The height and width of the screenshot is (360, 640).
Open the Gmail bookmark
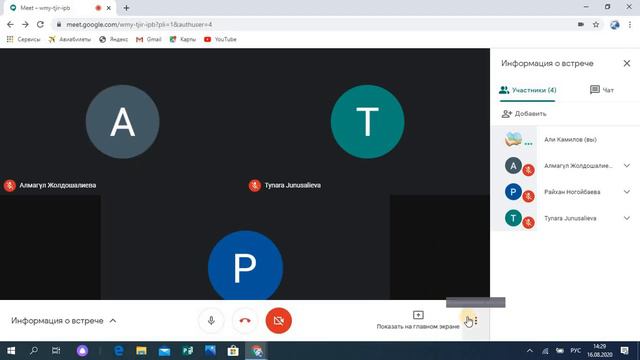click(x=149, y=40)
